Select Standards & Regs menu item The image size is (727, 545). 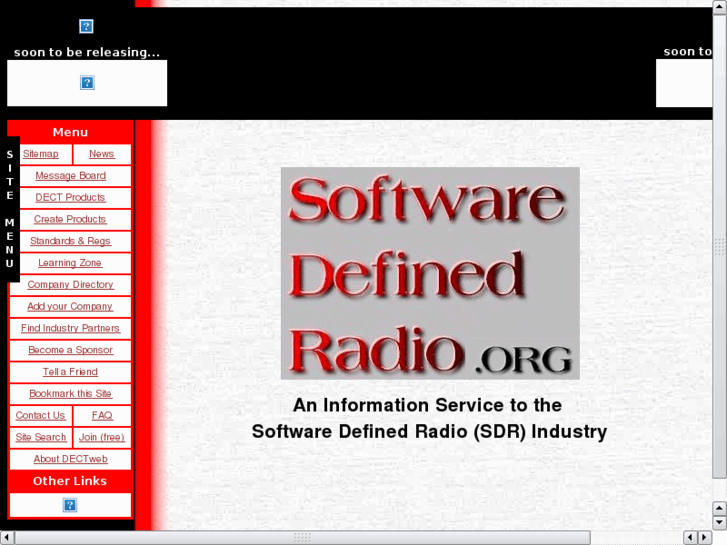70,241
